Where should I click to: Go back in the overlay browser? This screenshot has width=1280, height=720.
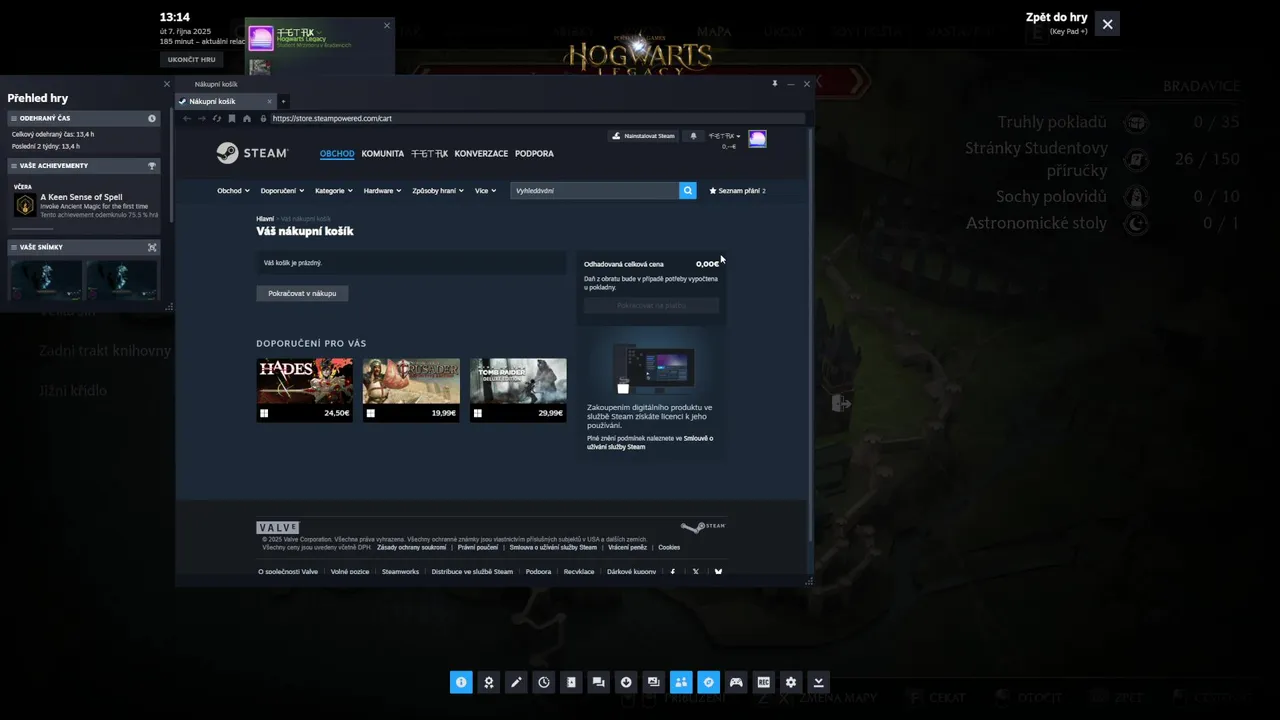coord(187,118)
